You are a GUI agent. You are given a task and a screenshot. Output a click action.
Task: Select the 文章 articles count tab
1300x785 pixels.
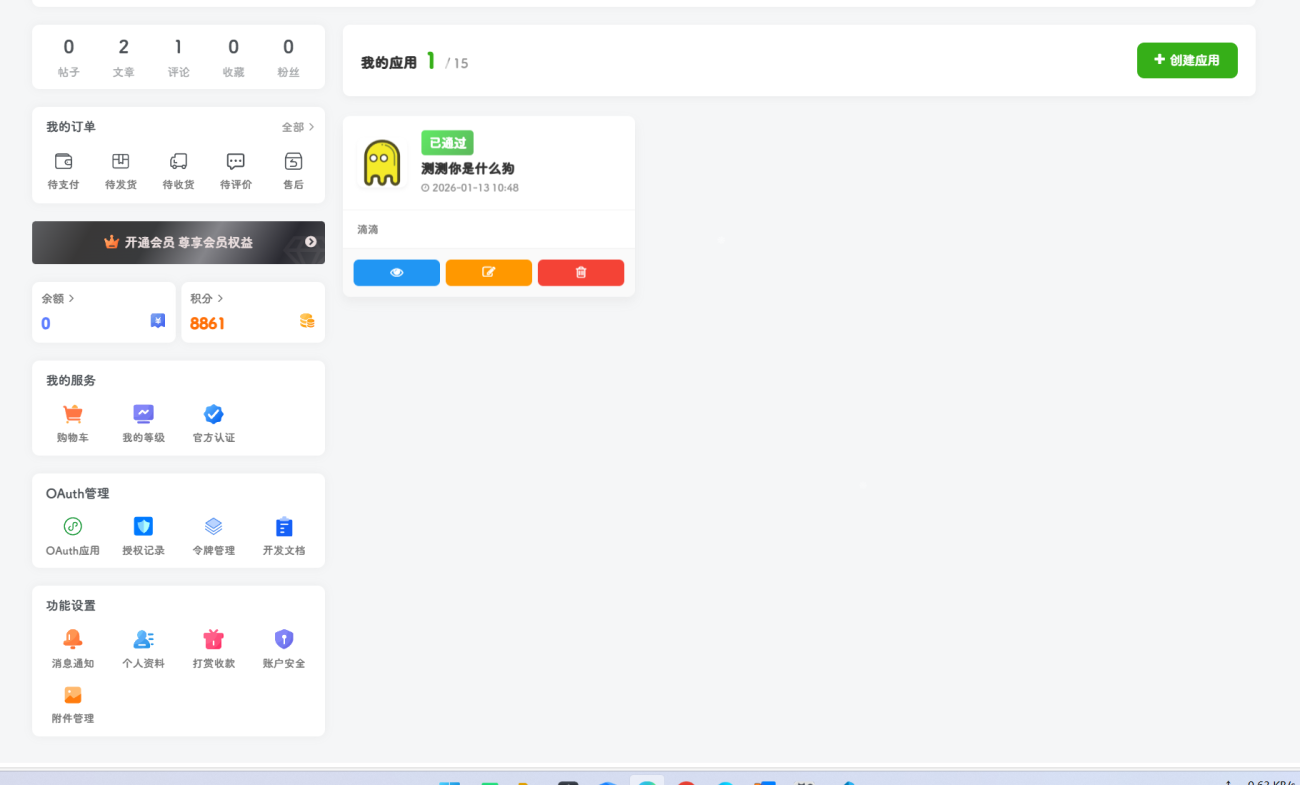124,58
